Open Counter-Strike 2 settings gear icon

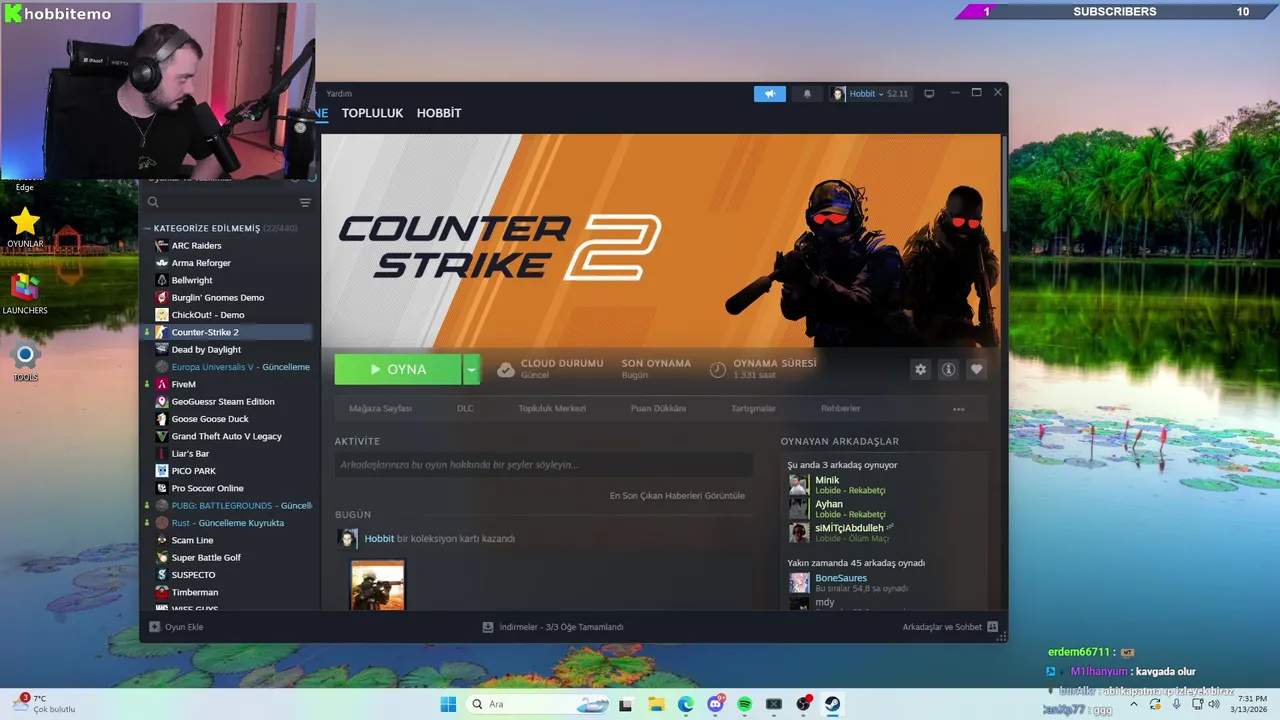pyautogui.click(x=920, y=369)
